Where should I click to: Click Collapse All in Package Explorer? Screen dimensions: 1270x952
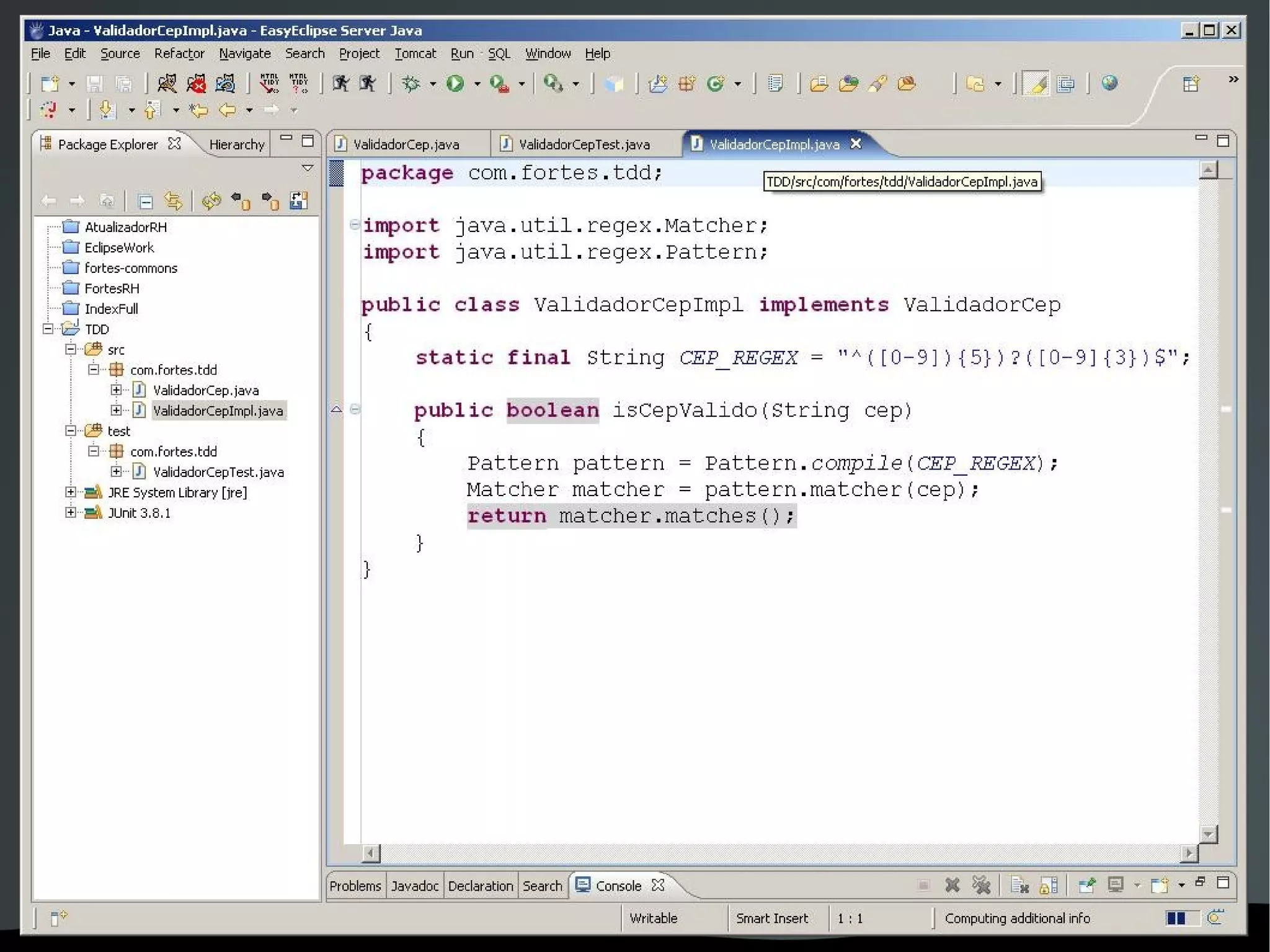(x=145, y=201)
